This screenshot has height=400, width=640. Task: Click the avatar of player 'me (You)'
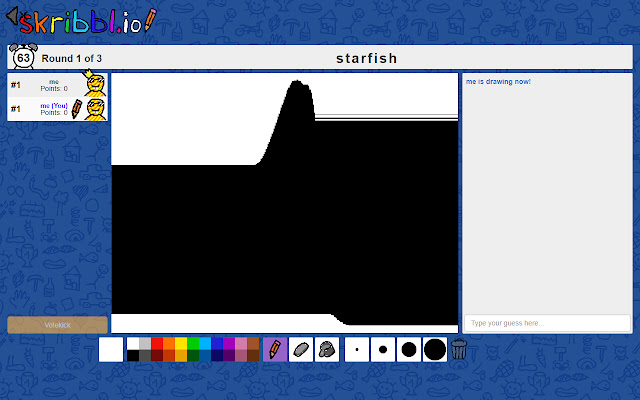point(96,109)
